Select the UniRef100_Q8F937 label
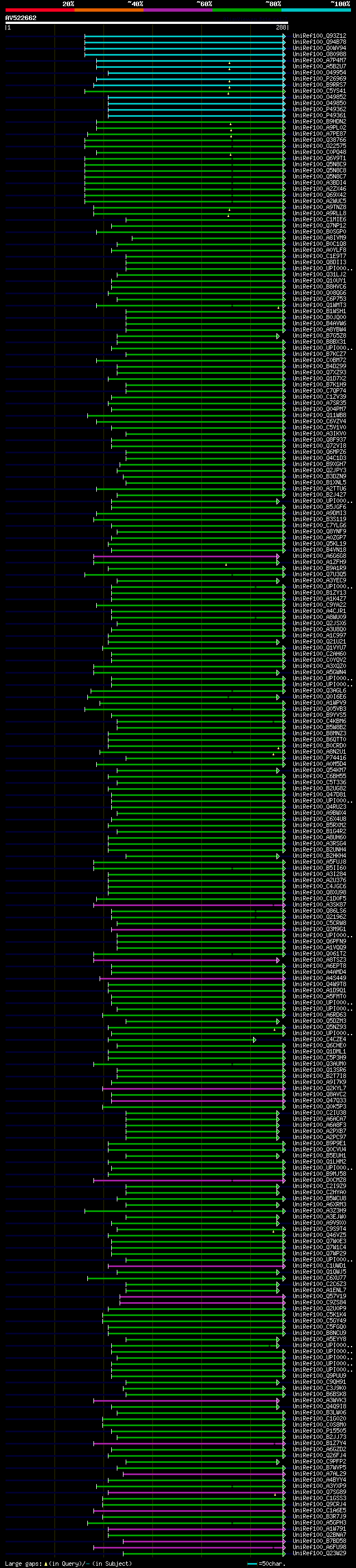356x1568 pixels. pos(319,439)
